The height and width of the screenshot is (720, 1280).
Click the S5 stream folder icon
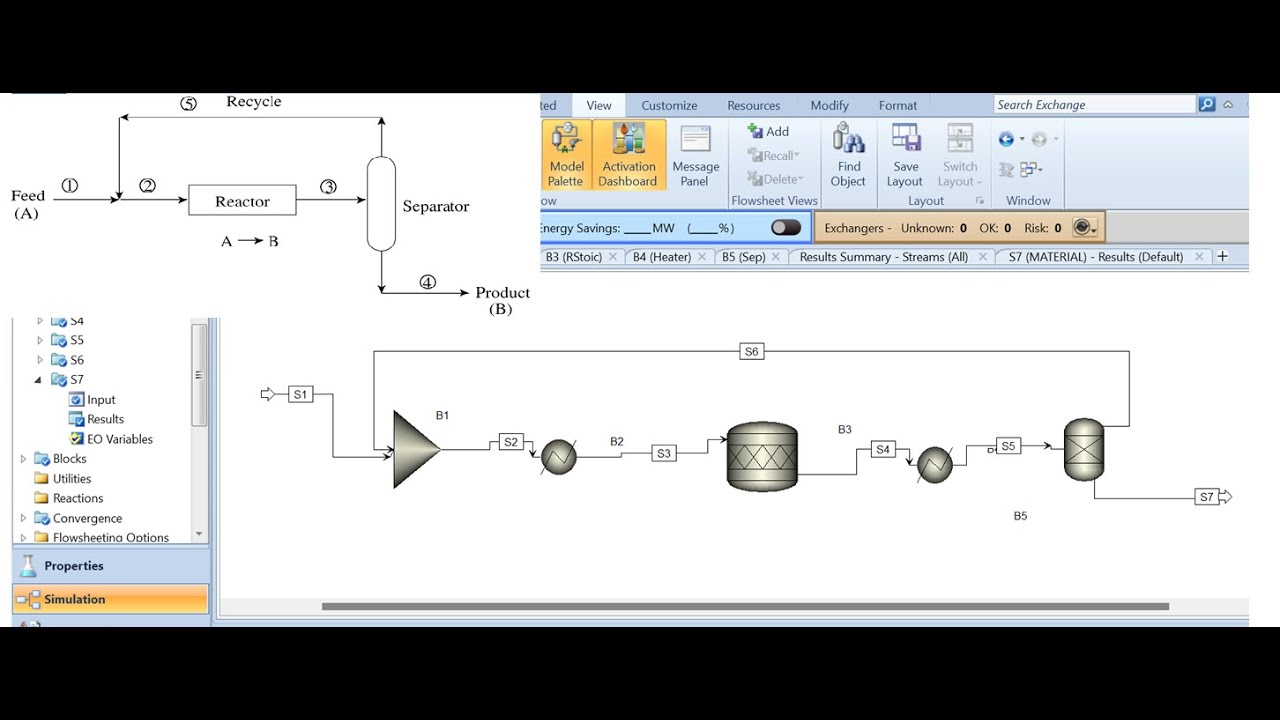(58, 340)
